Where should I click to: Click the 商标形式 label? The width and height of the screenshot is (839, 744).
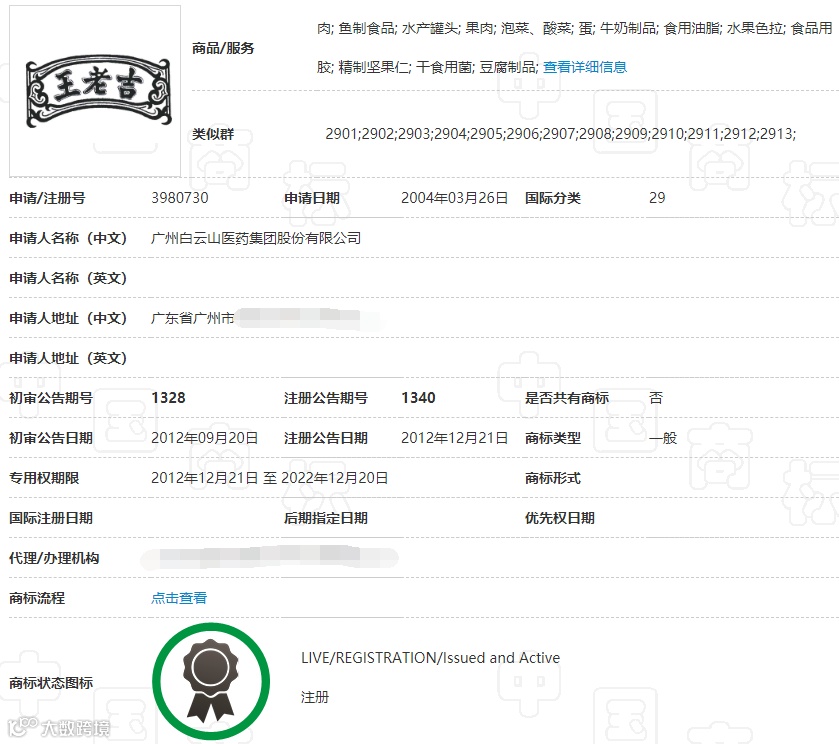pyautogui.click(x=553, y=478)
